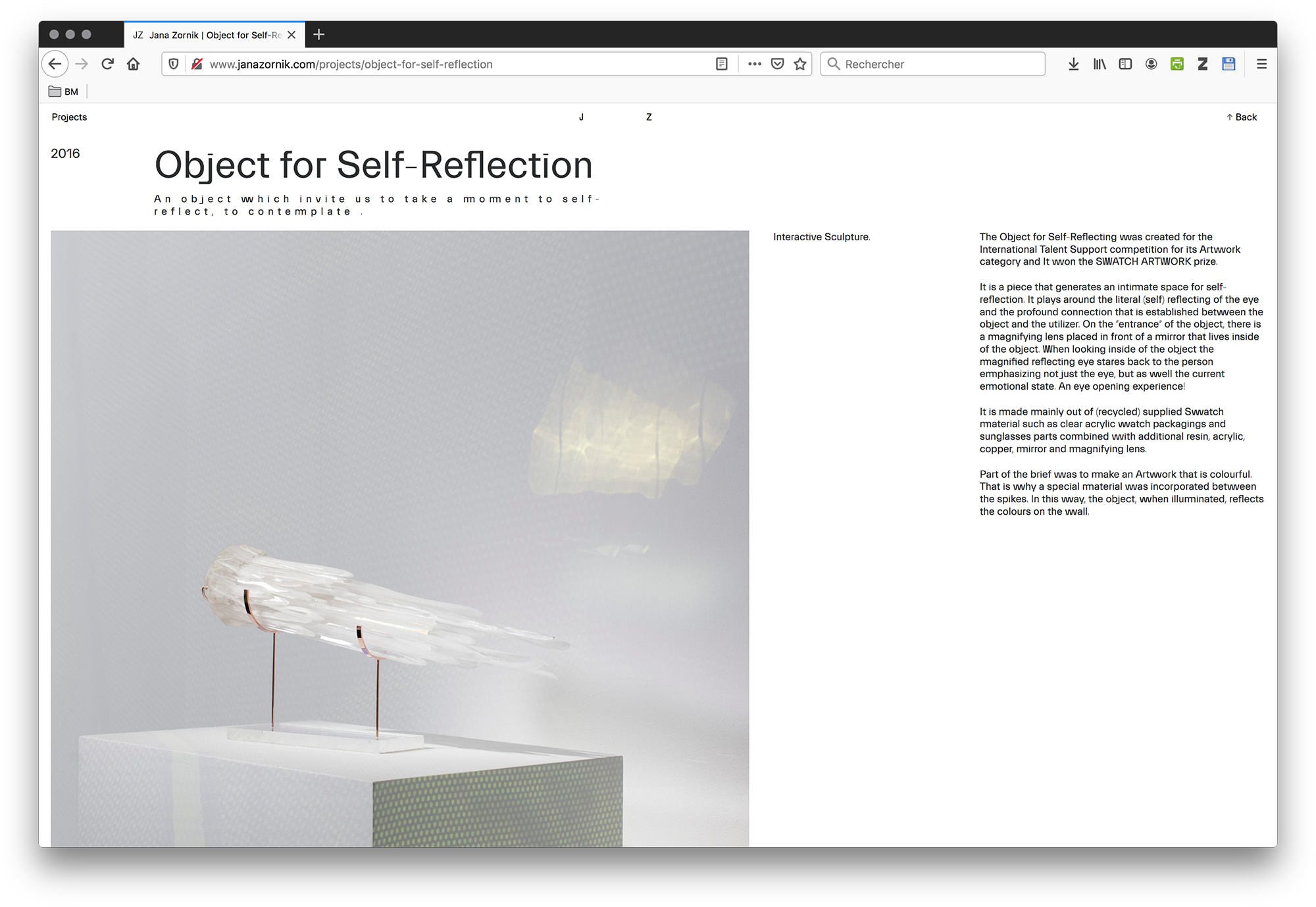Close the Jana Zornik tab
The width and height of the screenshot is (1316, 907).
tap(291, 35)
